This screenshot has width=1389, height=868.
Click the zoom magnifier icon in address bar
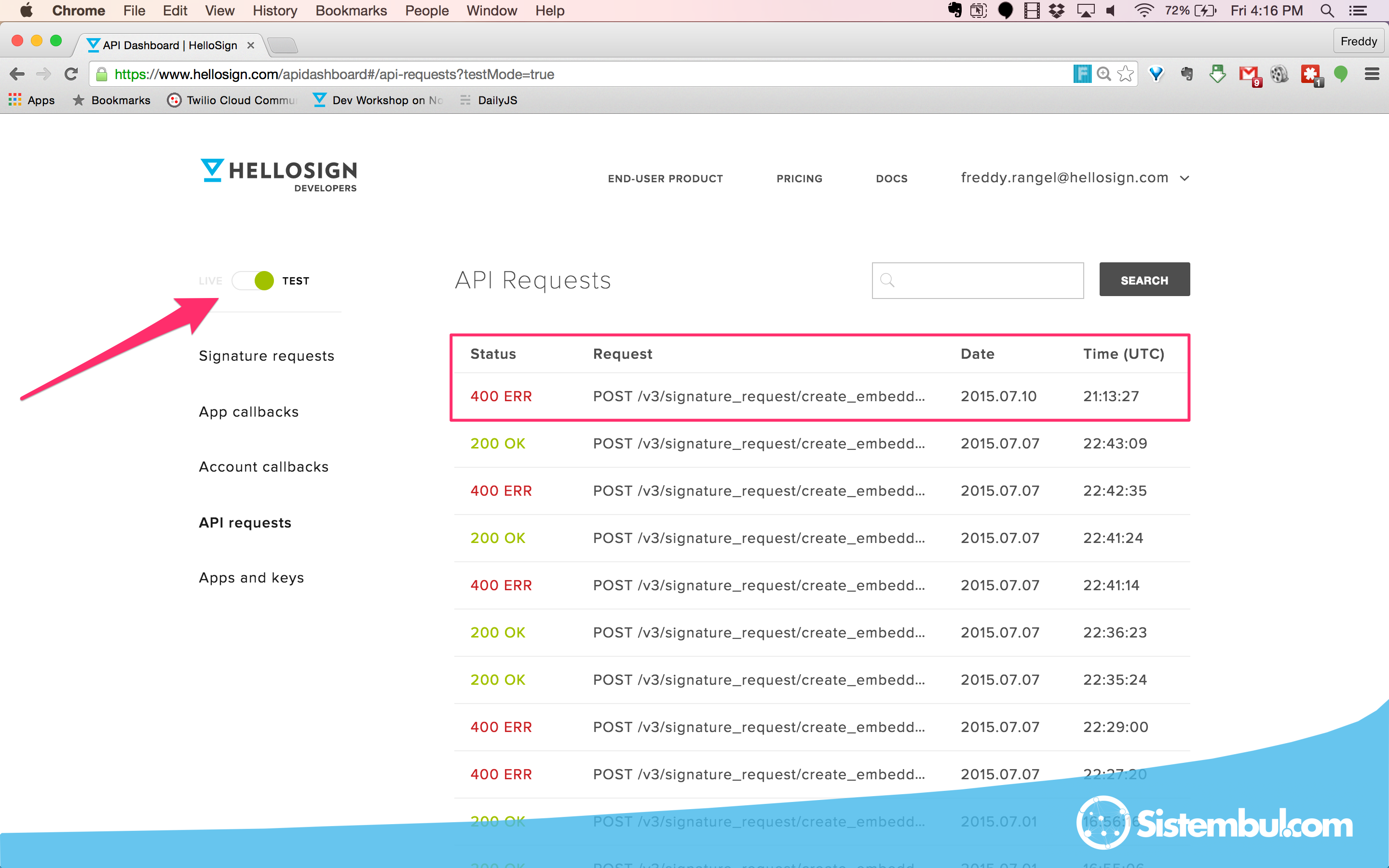[x=1103, y=73]
